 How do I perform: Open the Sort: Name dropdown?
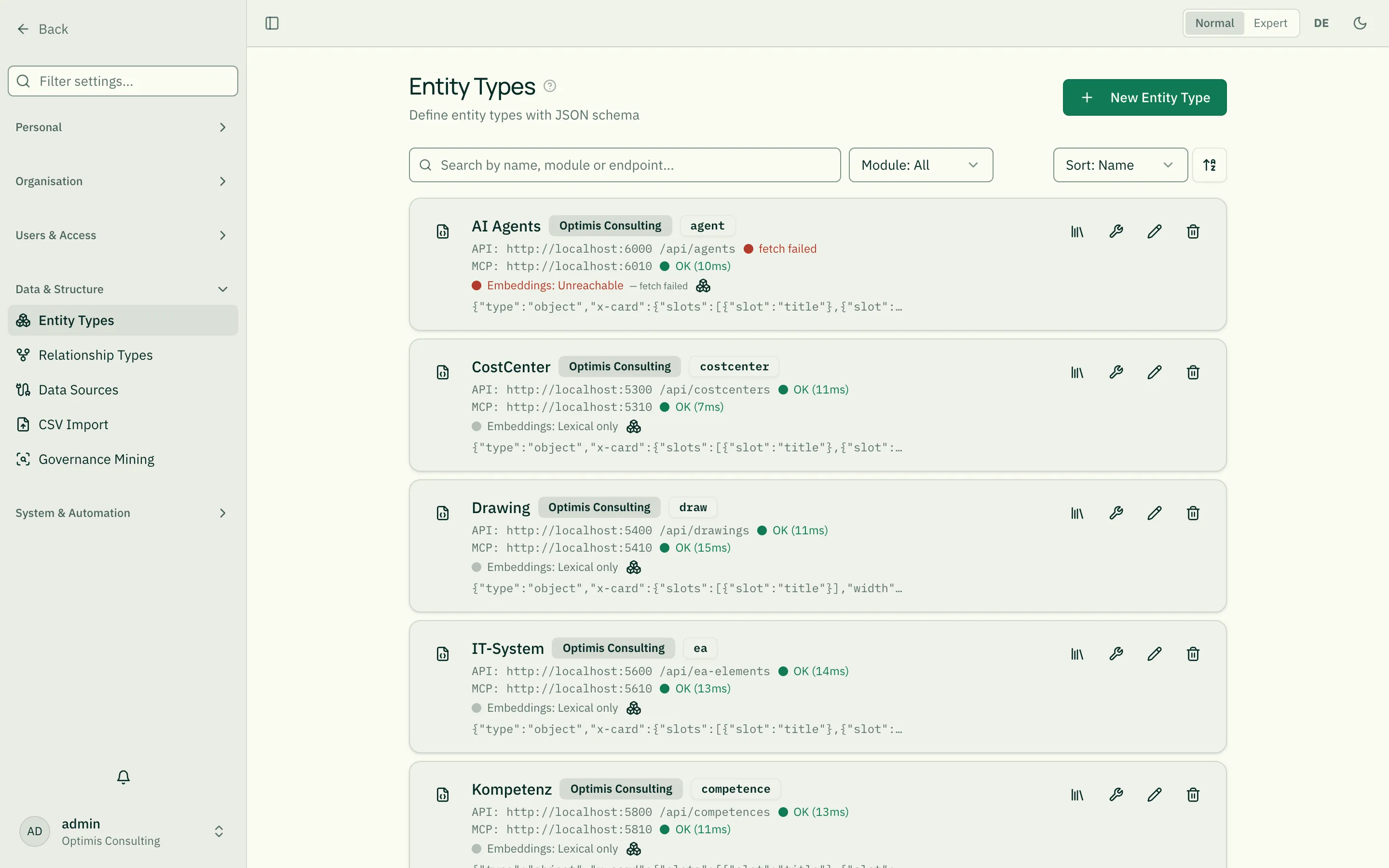[x=1120, y=165]
